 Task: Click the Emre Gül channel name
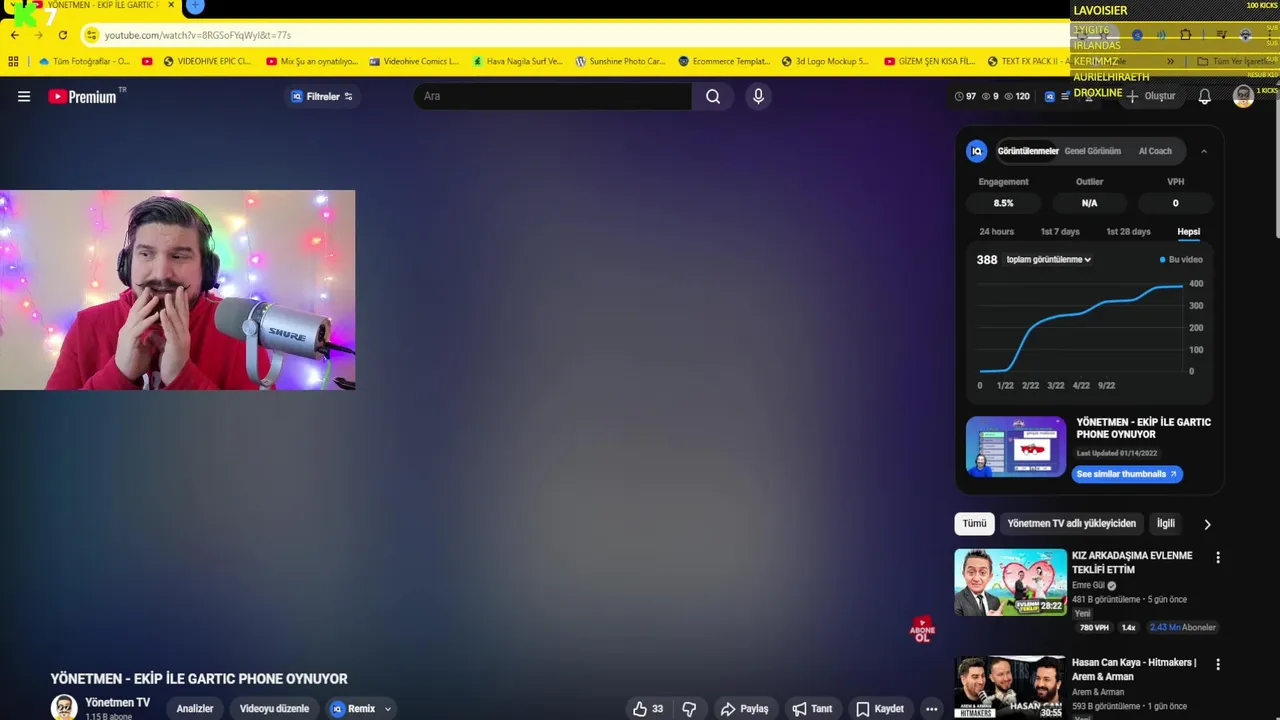tap(1088, 585)
